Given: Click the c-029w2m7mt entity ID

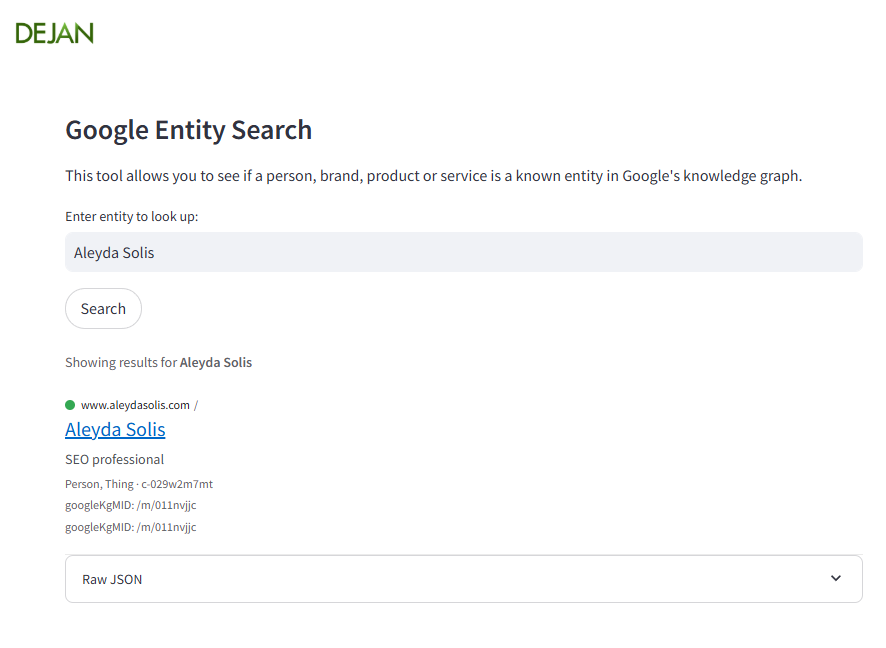Looking at the screenshot, I should (x=177, y=483).
